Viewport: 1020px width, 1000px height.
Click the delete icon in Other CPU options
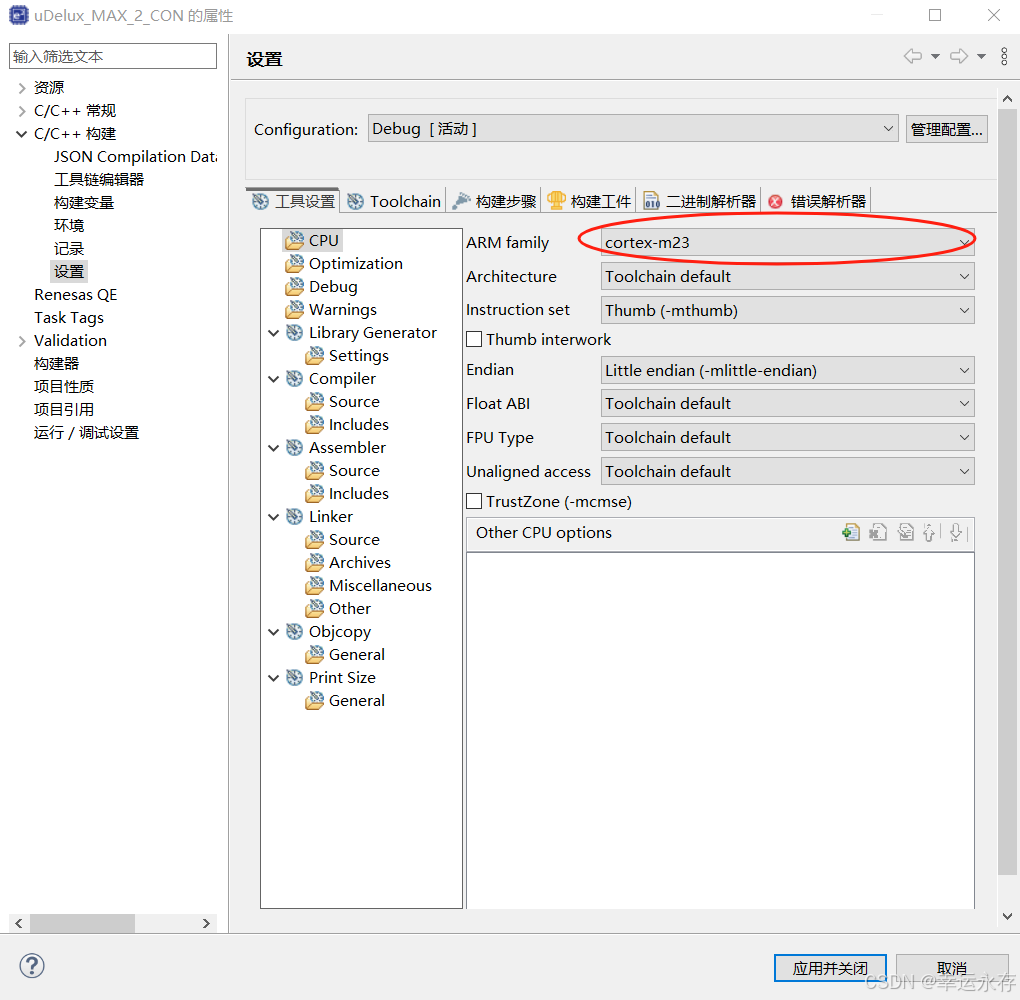[878, 532]
